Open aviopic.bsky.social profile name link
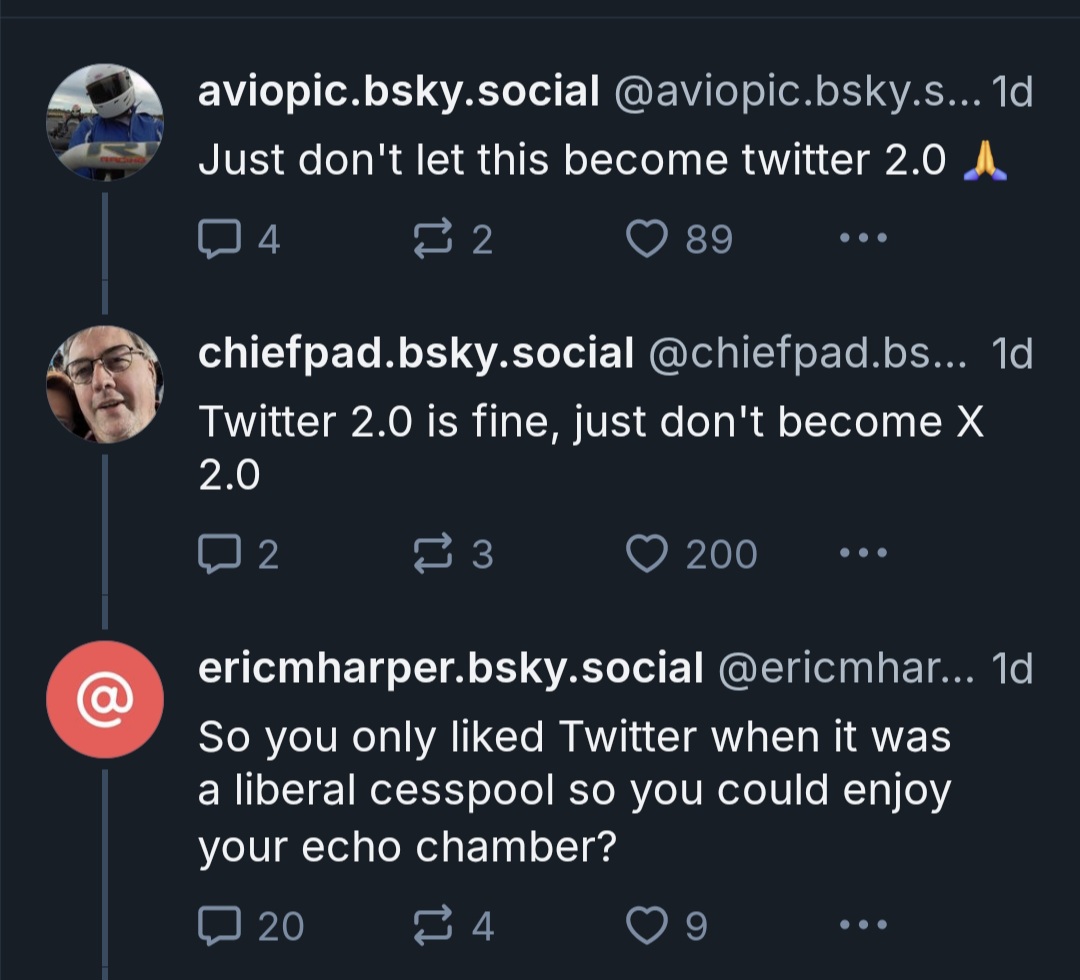Screen dimensions: 1080x980 click(x=398, y=93)
